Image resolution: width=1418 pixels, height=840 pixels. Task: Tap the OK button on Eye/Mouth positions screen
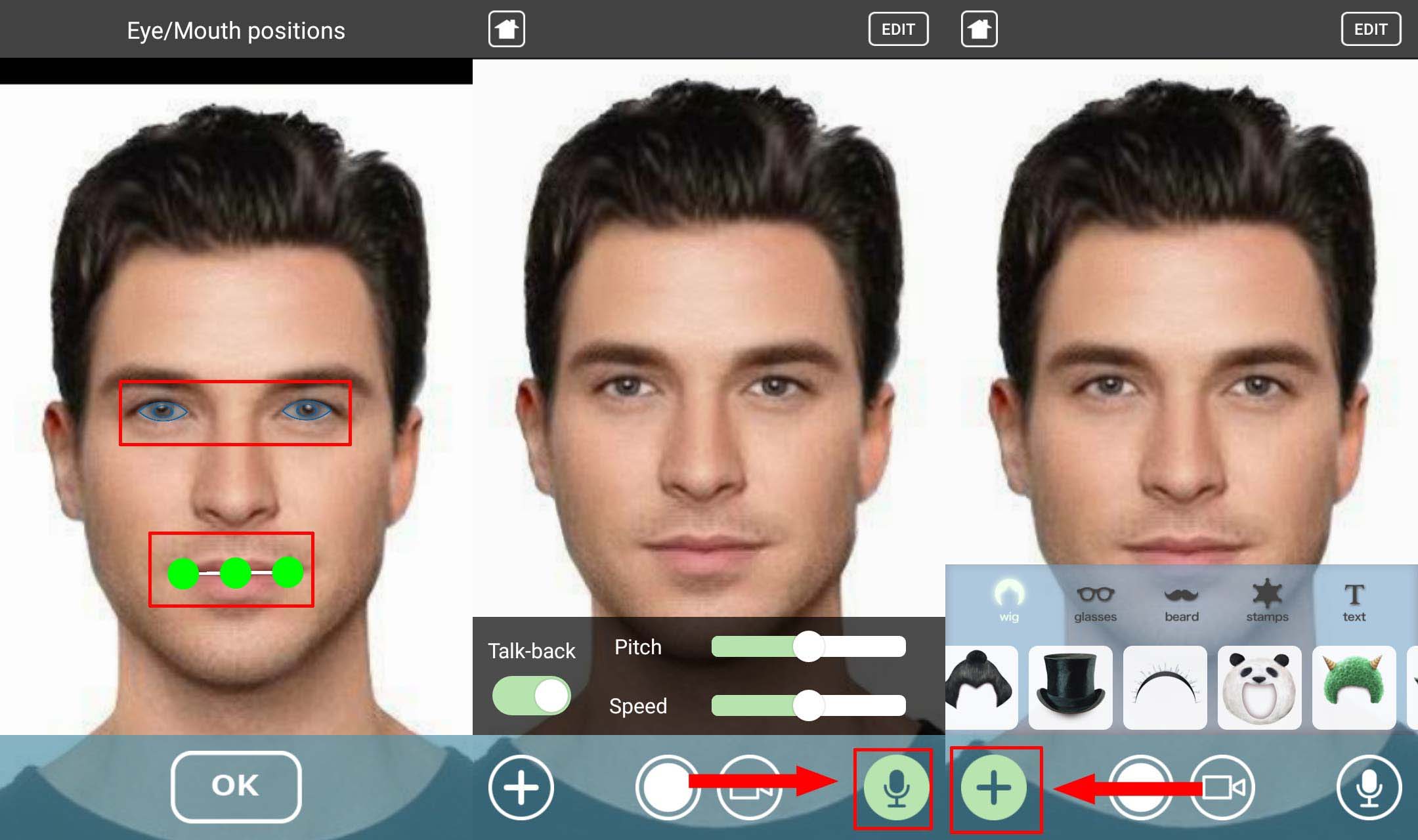[x=236, y=786]
